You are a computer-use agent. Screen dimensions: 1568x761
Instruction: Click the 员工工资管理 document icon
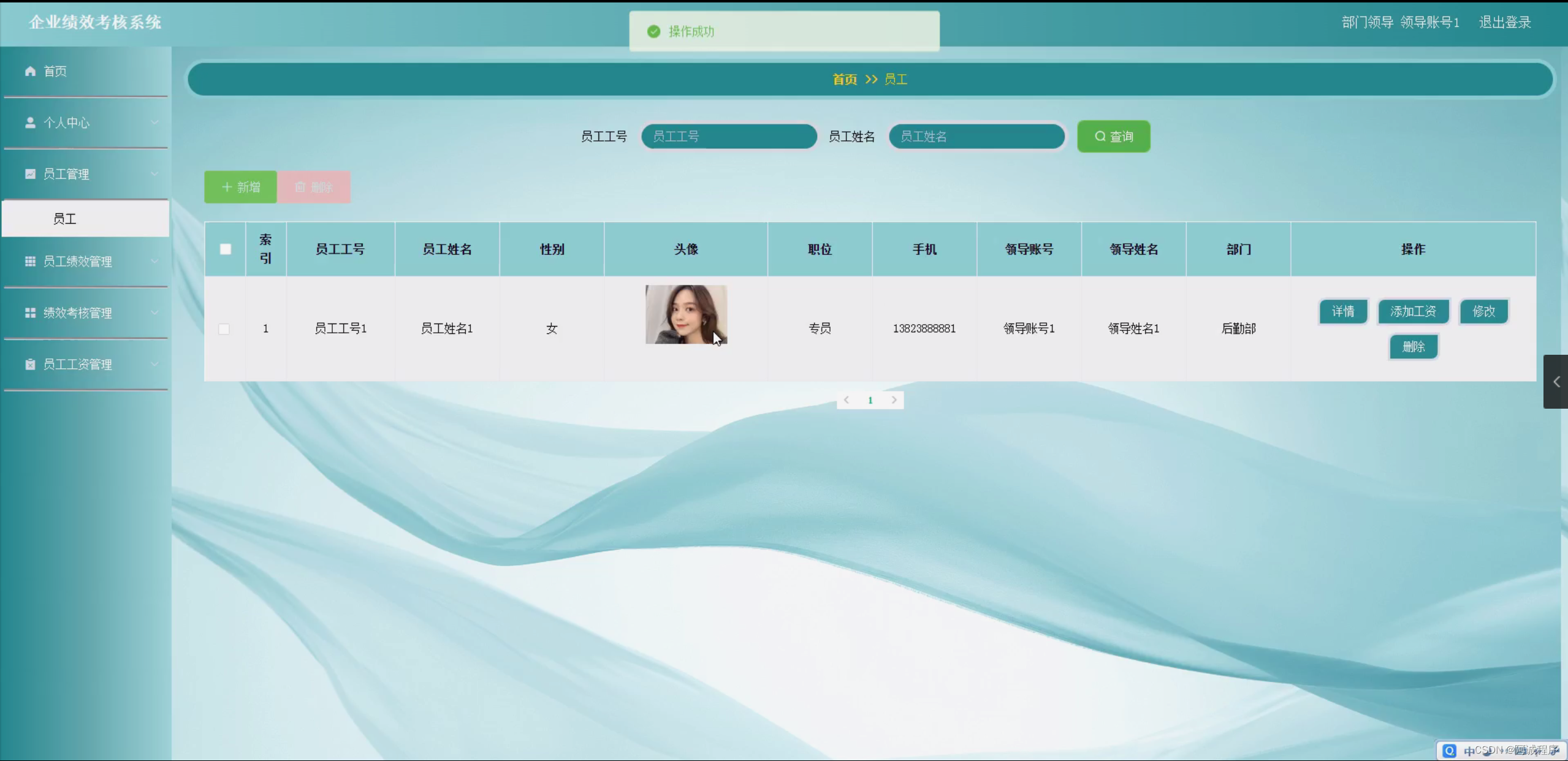click(29, 364)
